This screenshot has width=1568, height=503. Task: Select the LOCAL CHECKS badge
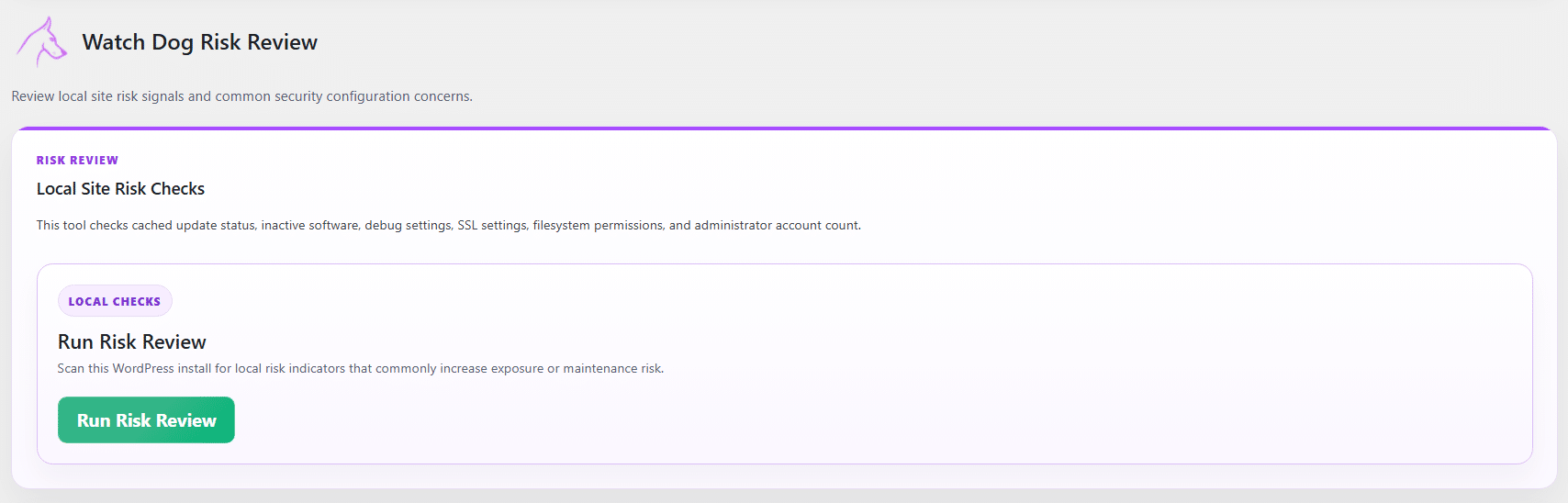tap(115, 301)
